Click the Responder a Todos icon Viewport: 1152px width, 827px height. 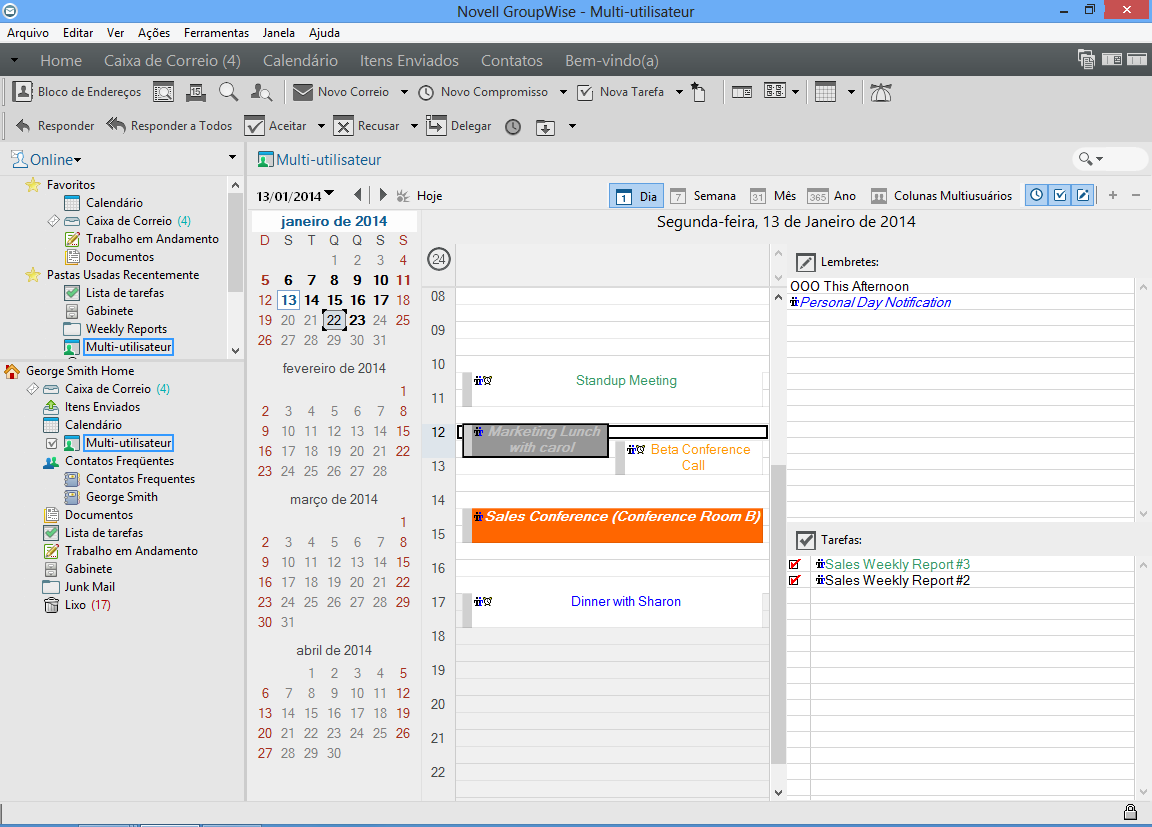(x=116, y=126)
